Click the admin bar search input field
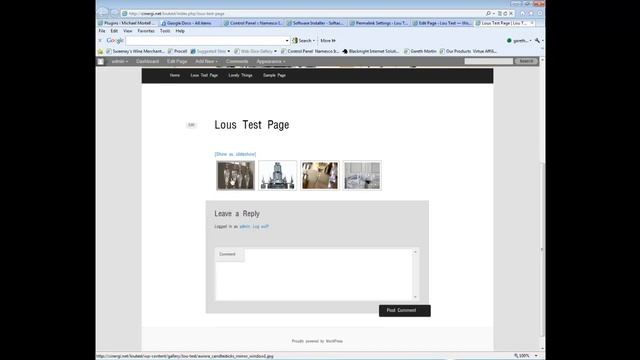The width and height of the screenshot is (640, 360). pos(489,61)
